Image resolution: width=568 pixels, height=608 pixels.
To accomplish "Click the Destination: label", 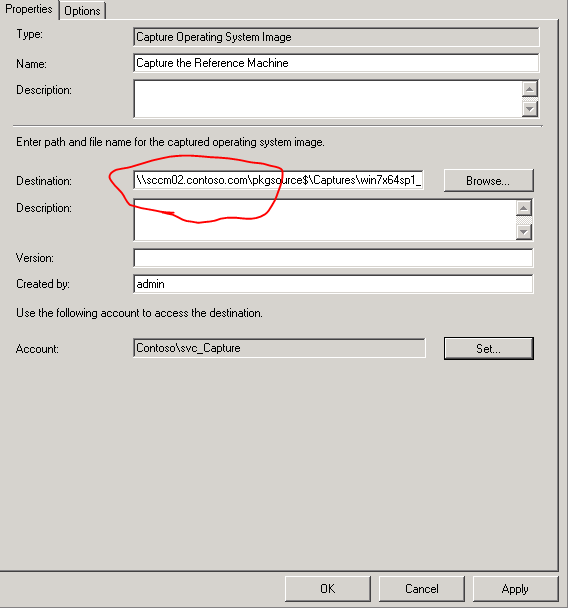I will 44,181.
